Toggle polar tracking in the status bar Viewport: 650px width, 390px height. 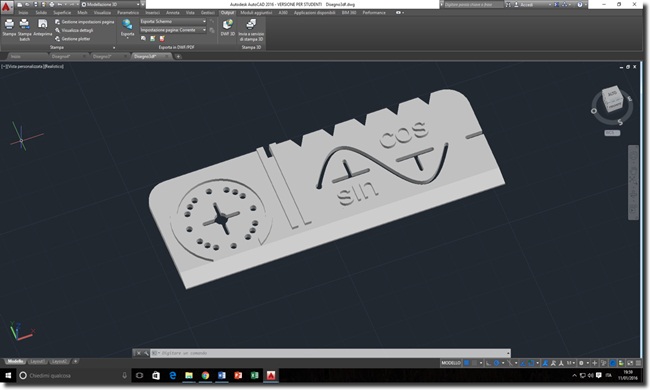pyautogui.click(x=496, y=363)
